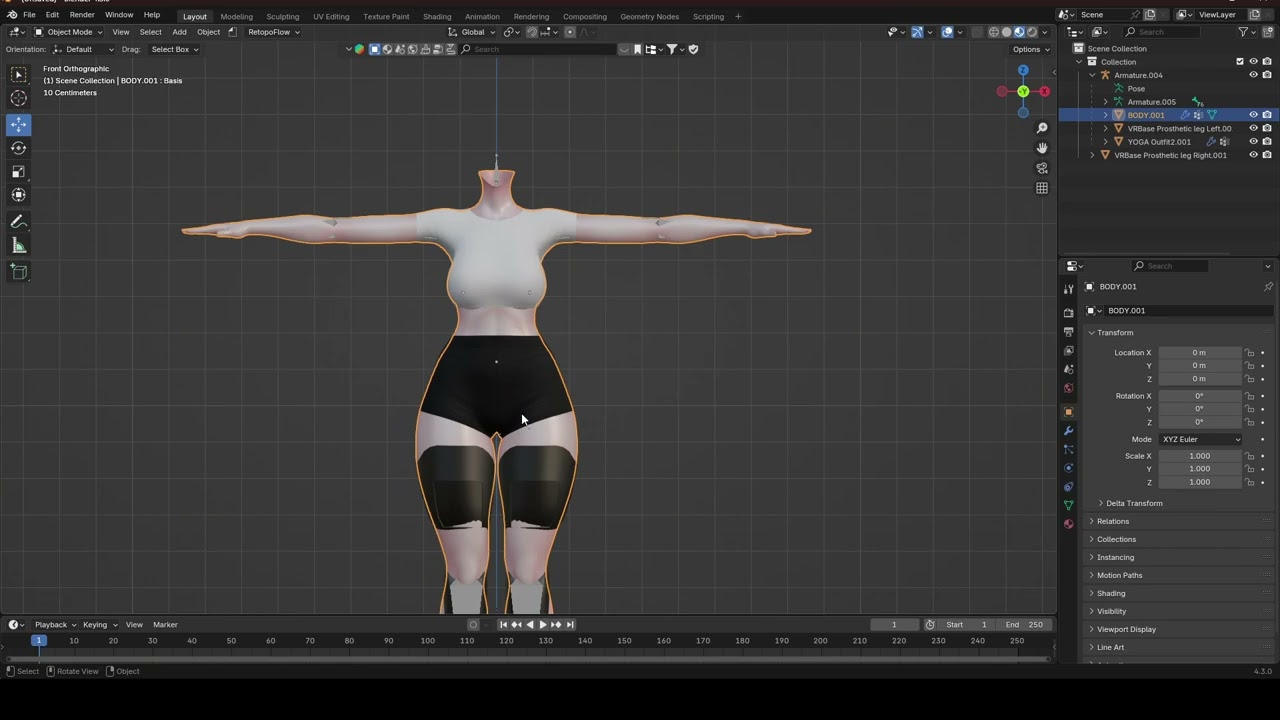Toggle proportional editing button

pos(570,32)
